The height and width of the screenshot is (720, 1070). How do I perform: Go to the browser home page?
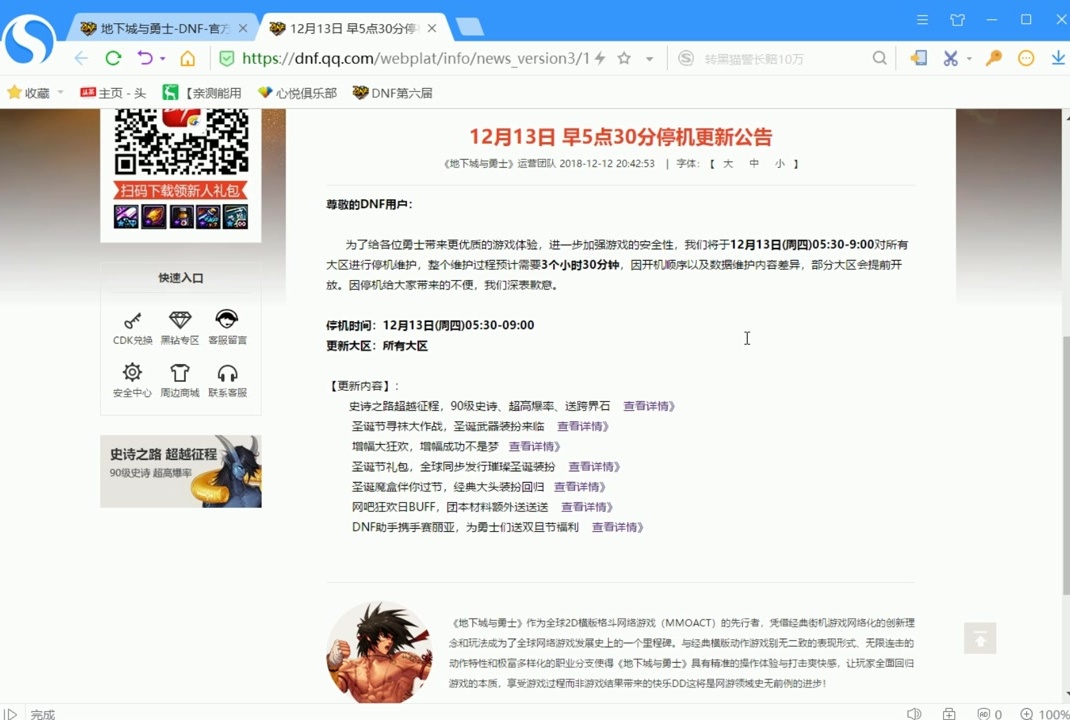[187, 59]
